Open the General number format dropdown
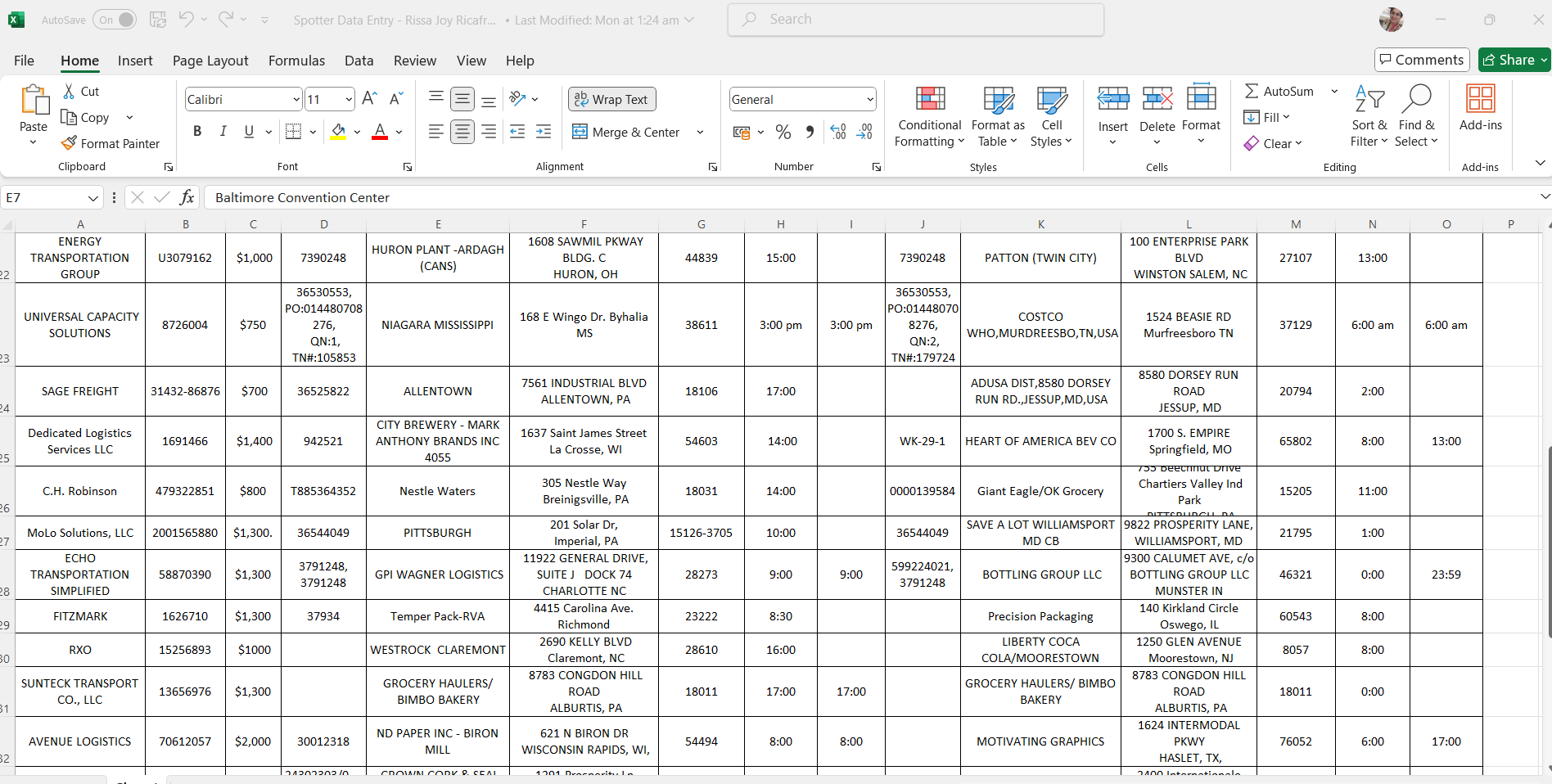The height and width of the screenshot is (784, 1552). [869, 99]
